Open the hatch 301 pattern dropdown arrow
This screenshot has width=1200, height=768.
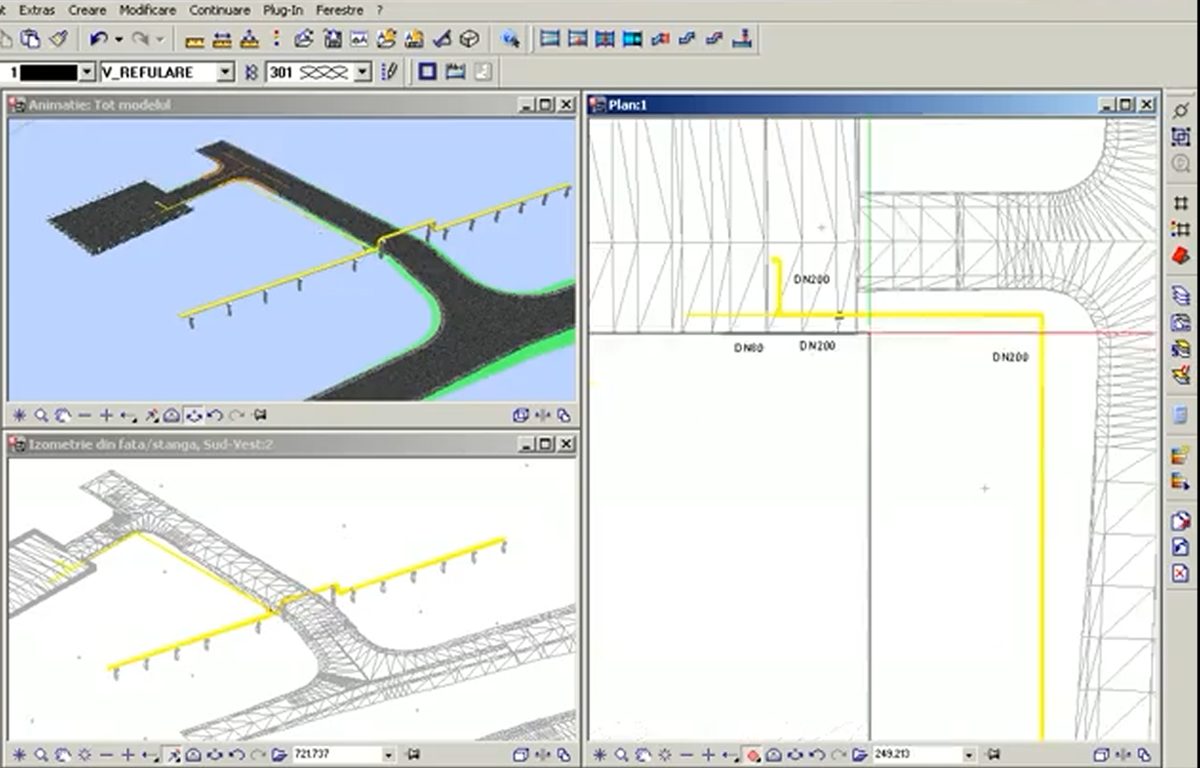(363, 72)
